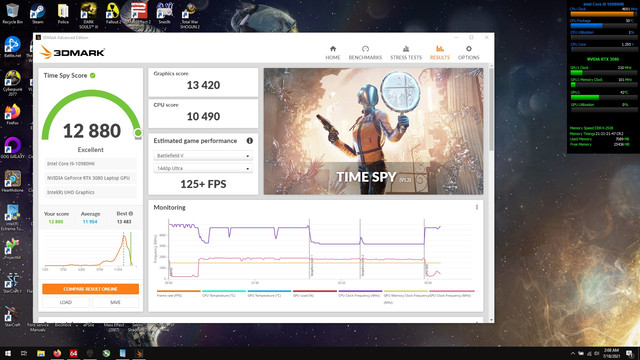Click the 3DMark taskbar icon
This screenshot has height=360, width=640.
point(139,353)
